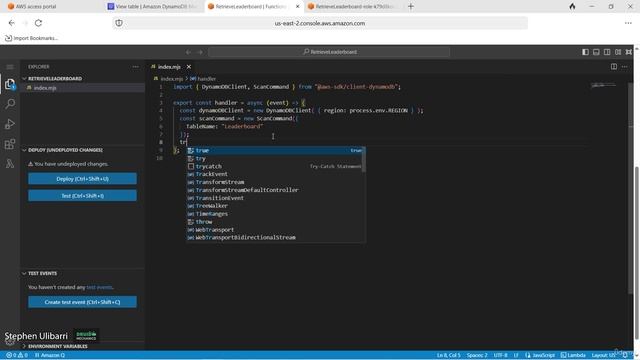Split the editor to the right

(613, 67)
